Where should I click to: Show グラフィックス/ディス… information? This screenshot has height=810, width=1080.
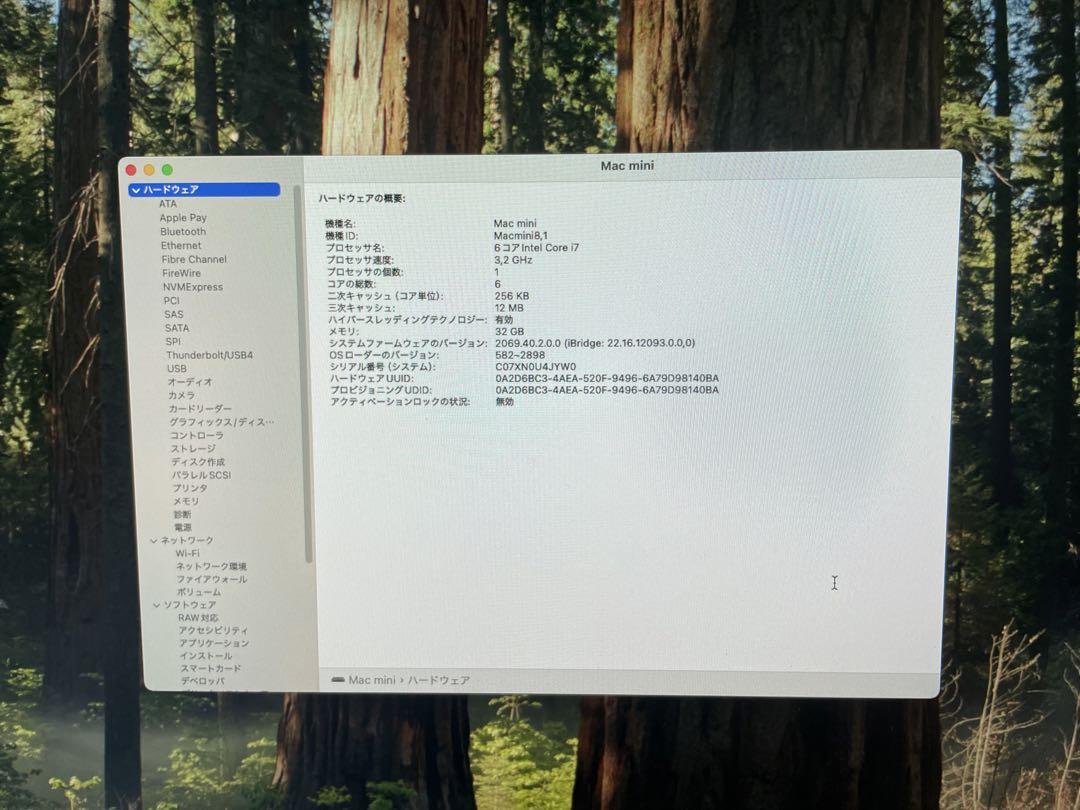click(x=222, y=422)
